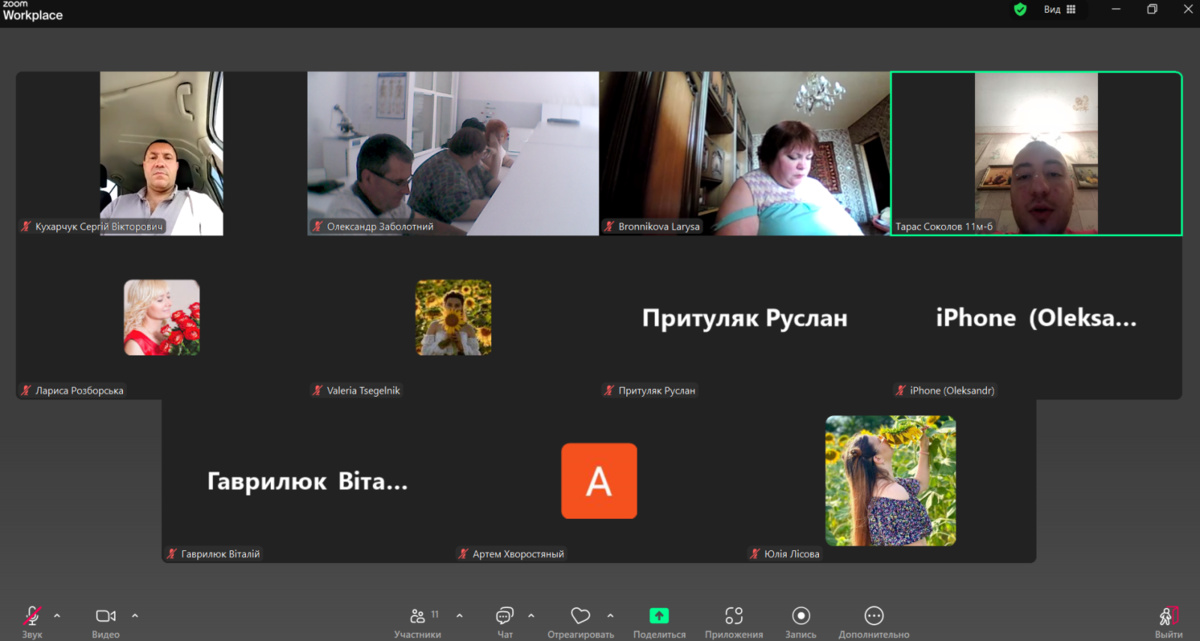The width and height of the screenshot is (1200, 641).
Task: Click muted mic icon beside Артем Хворостяный
Action: pos(464,554)
